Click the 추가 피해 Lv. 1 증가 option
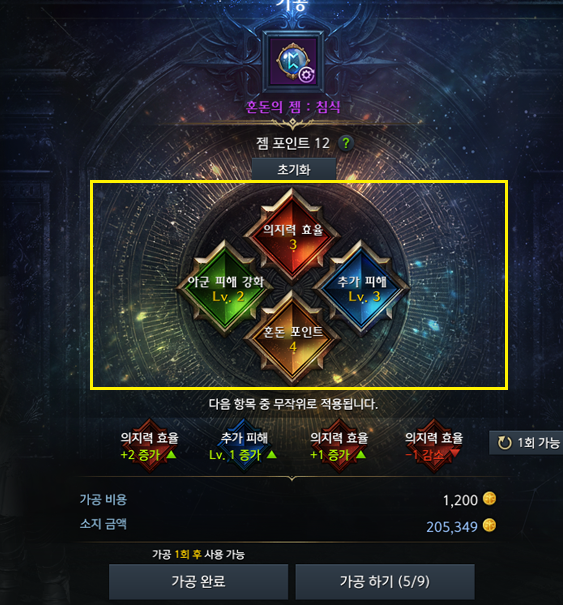Screen dimensions: 563x605 pos(243,446)
